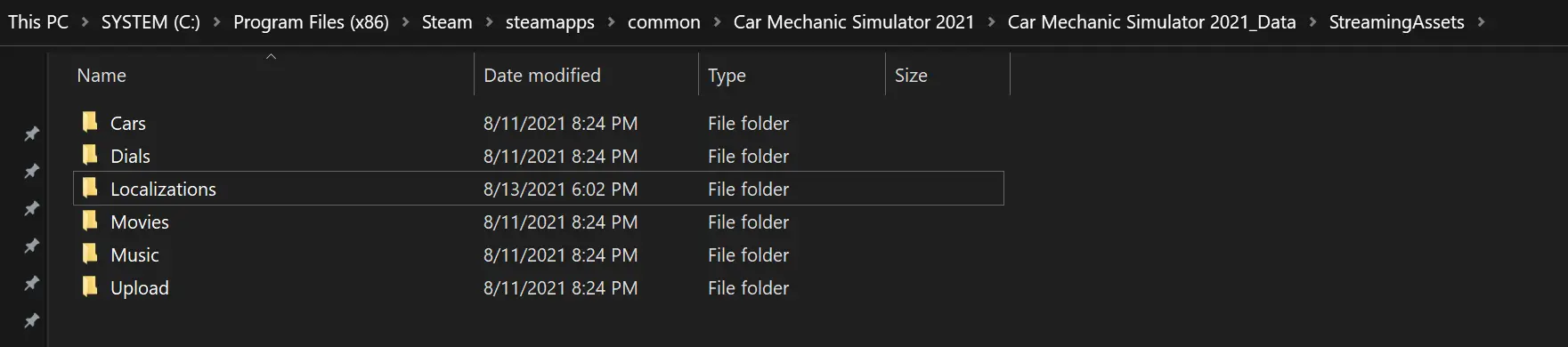The image size is (1568, 347).
Task: Expand the chevron after This PC breadcrumb
Action: pos(85,22)
